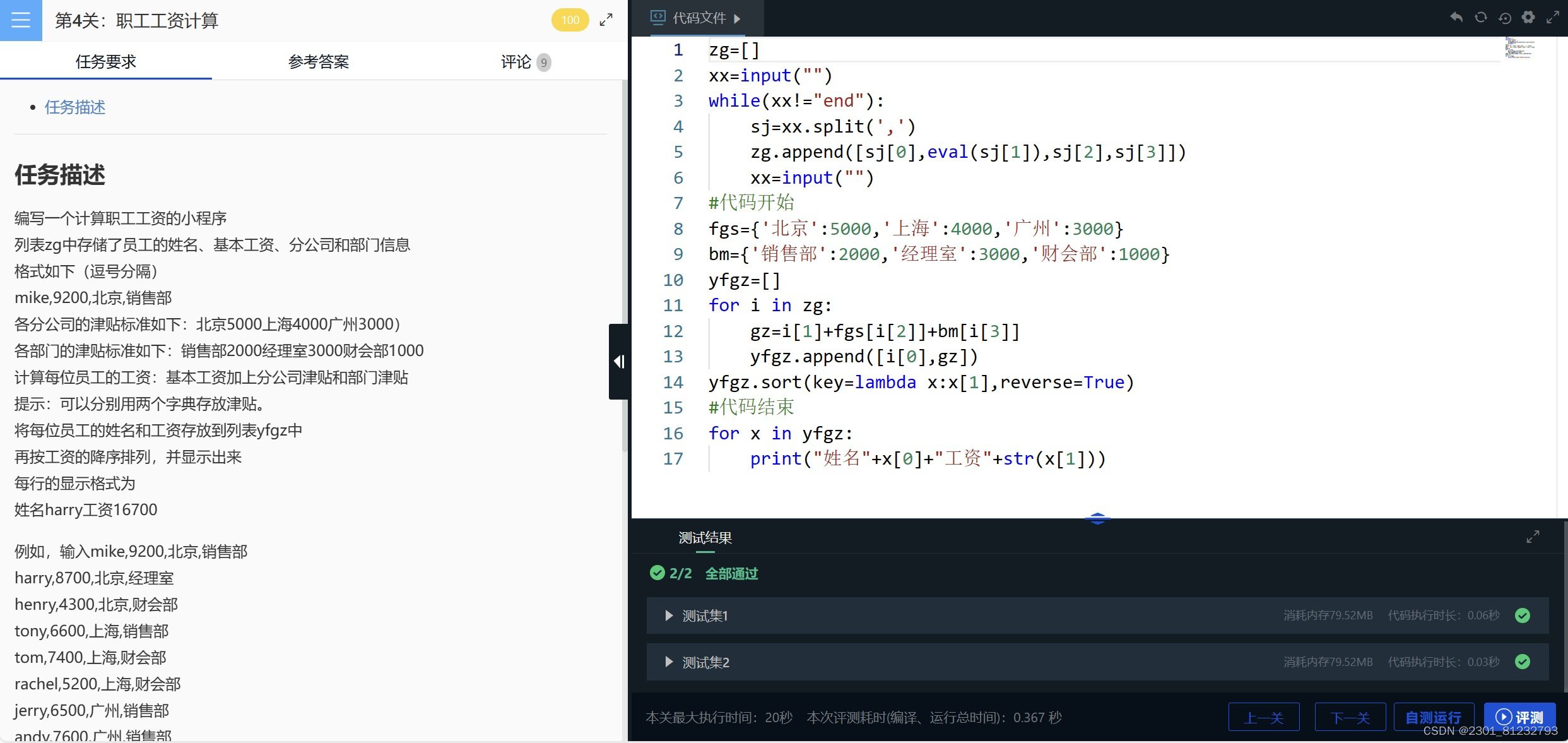The image size is (1568, 743).
Task: Expand the test results panel
Action: tap(1533, 537)
